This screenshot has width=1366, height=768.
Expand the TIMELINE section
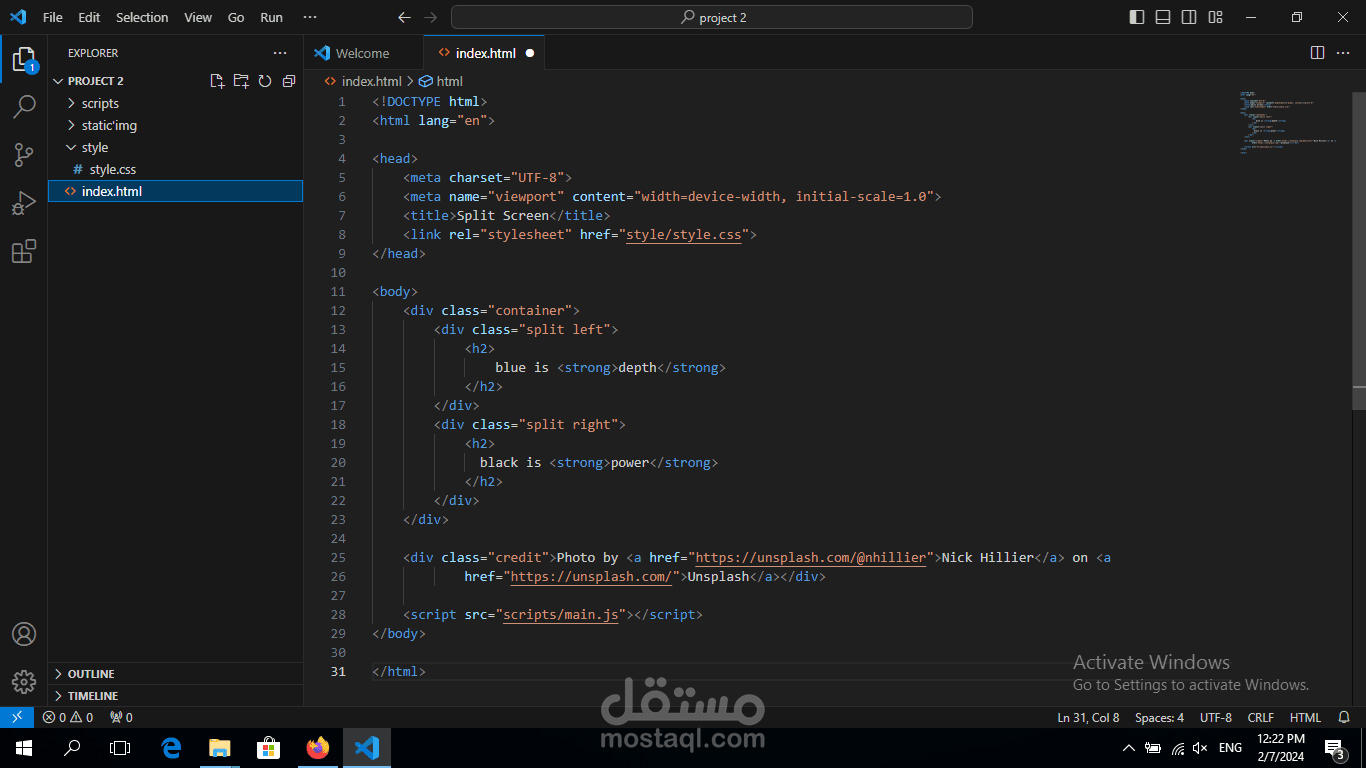[175, 696]
